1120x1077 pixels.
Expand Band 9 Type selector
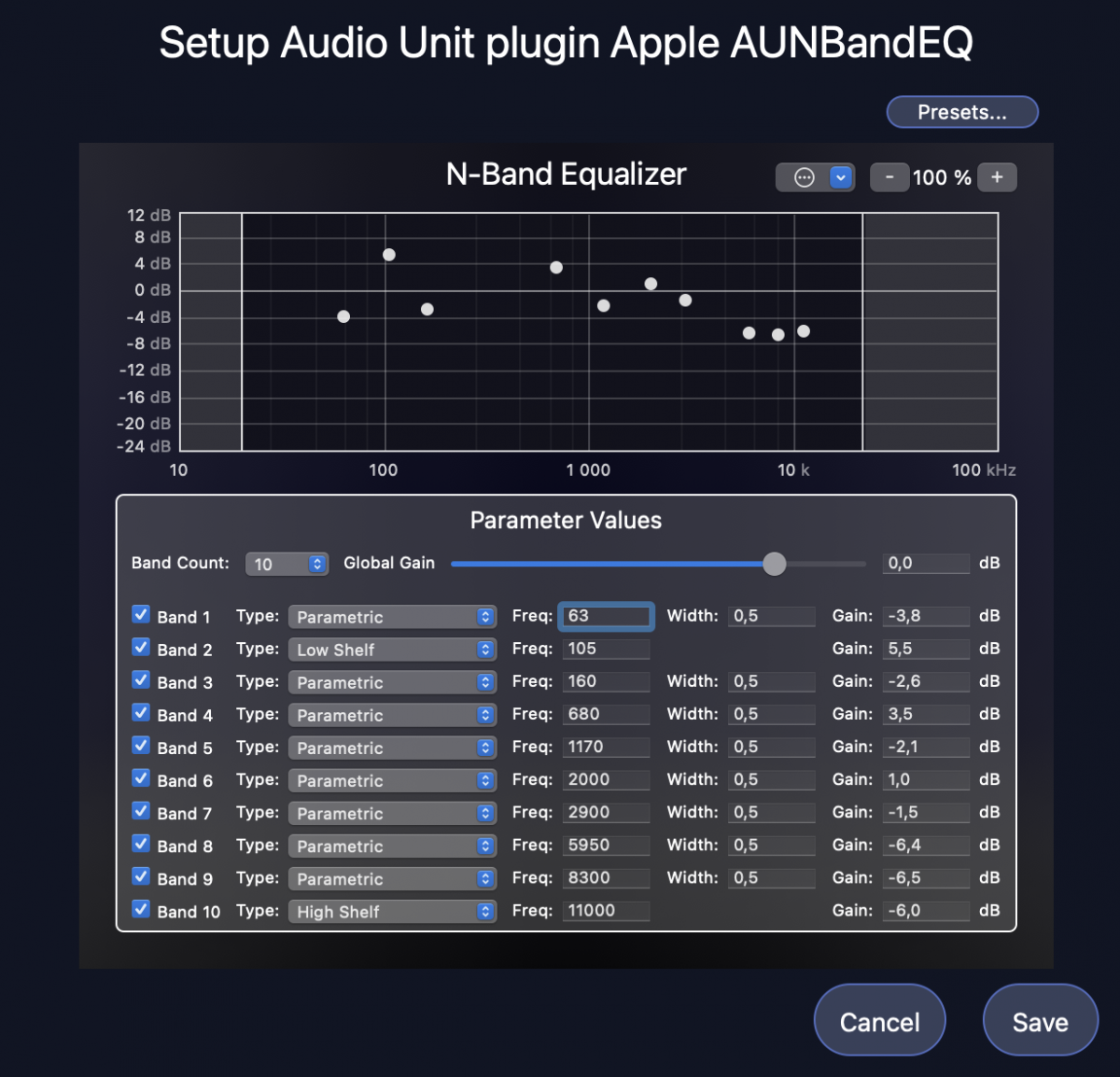tap(392, 878)
